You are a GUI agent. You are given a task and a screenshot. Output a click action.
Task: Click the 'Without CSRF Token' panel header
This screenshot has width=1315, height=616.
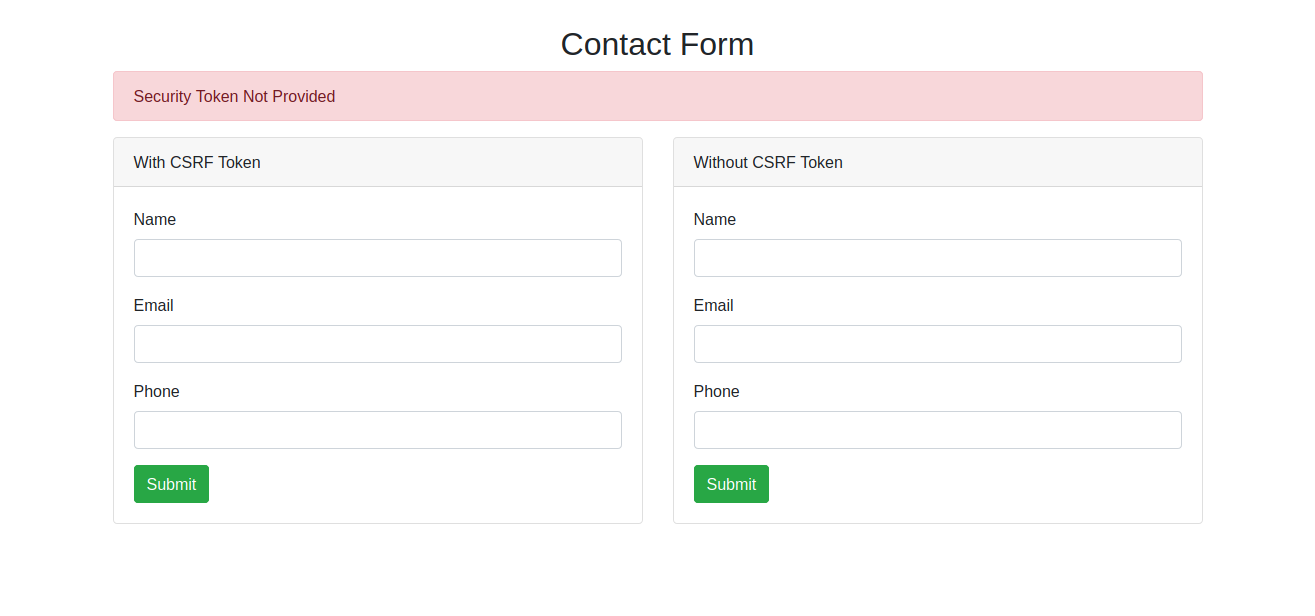[x=767, y=162]
